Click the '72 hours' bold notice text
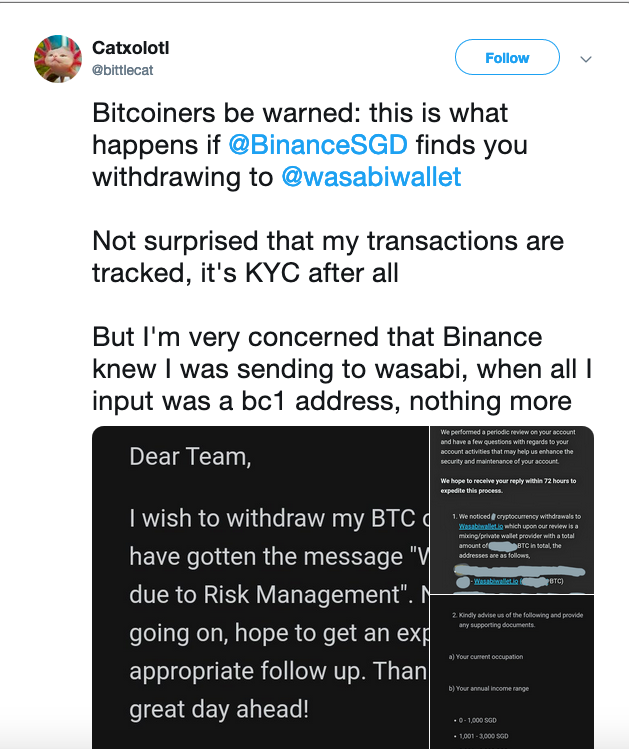The width and height of the screenshot is (629, 749). coord(508,486)
